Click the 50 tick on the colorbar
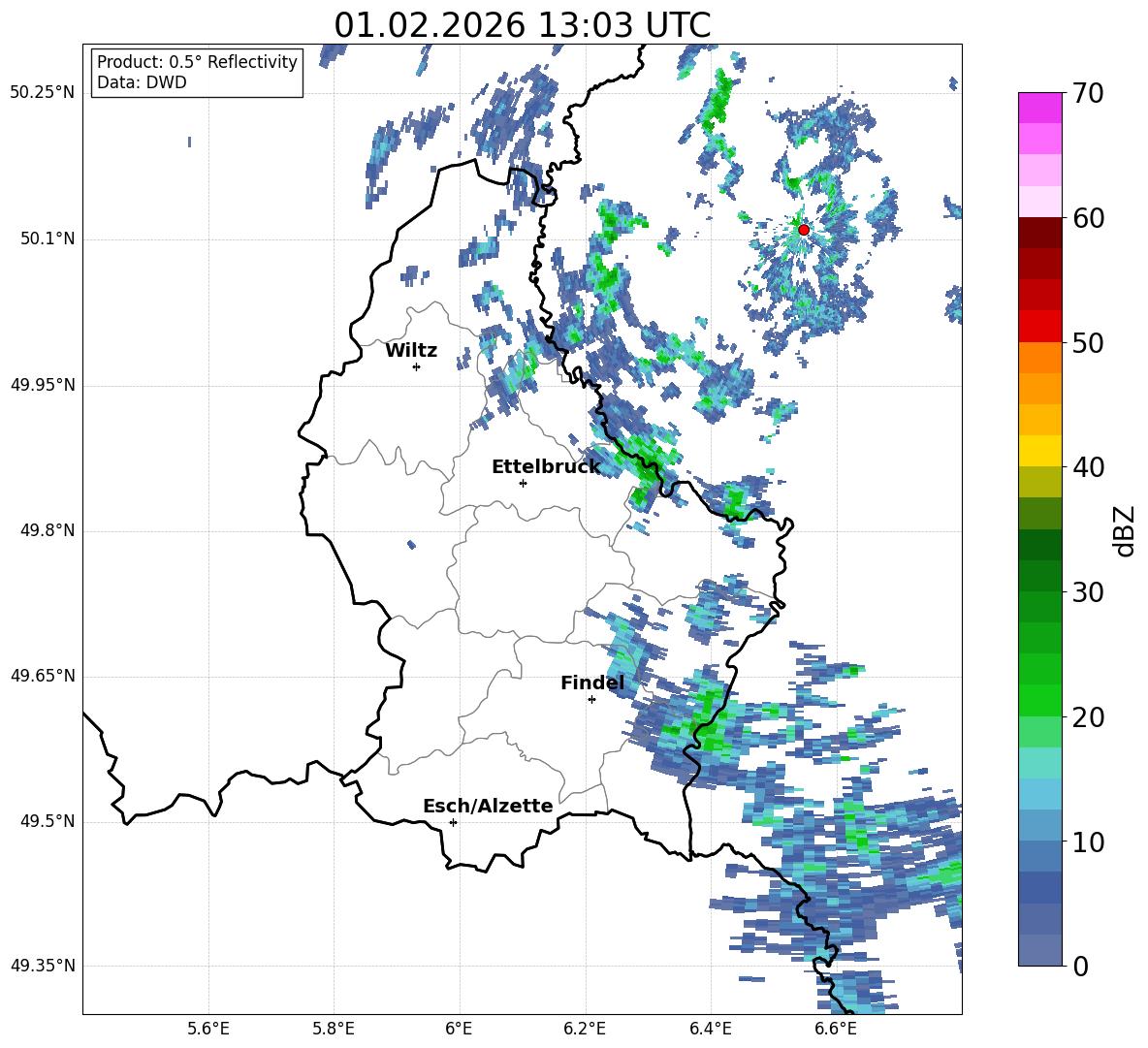1148x1048 pixels. pyautogui.click(x=1088, y=342)
